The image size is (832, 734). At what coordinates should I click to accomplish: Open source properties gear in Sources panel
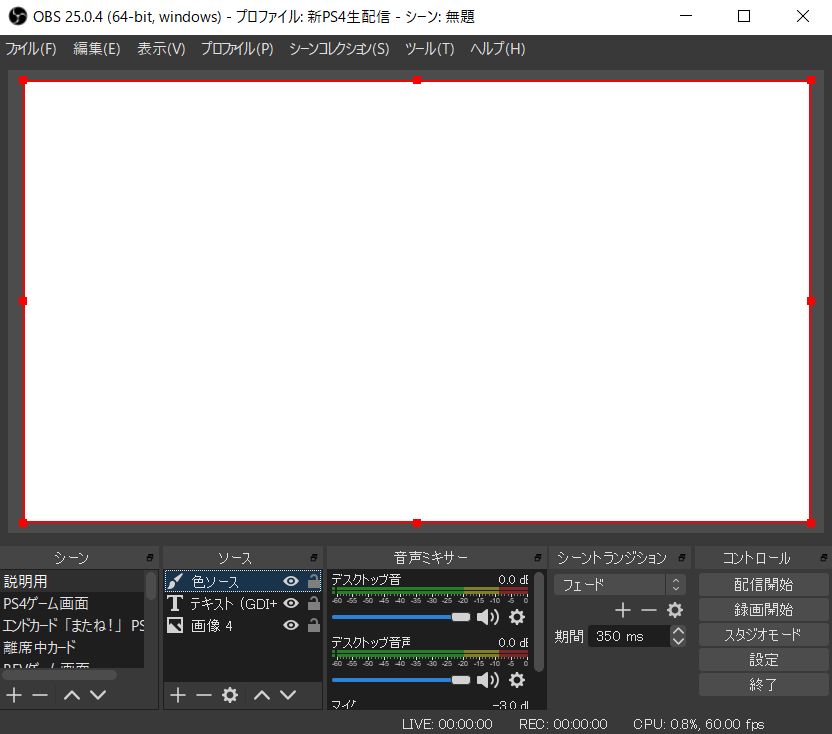pyautogui.click(x=230, y=695)
